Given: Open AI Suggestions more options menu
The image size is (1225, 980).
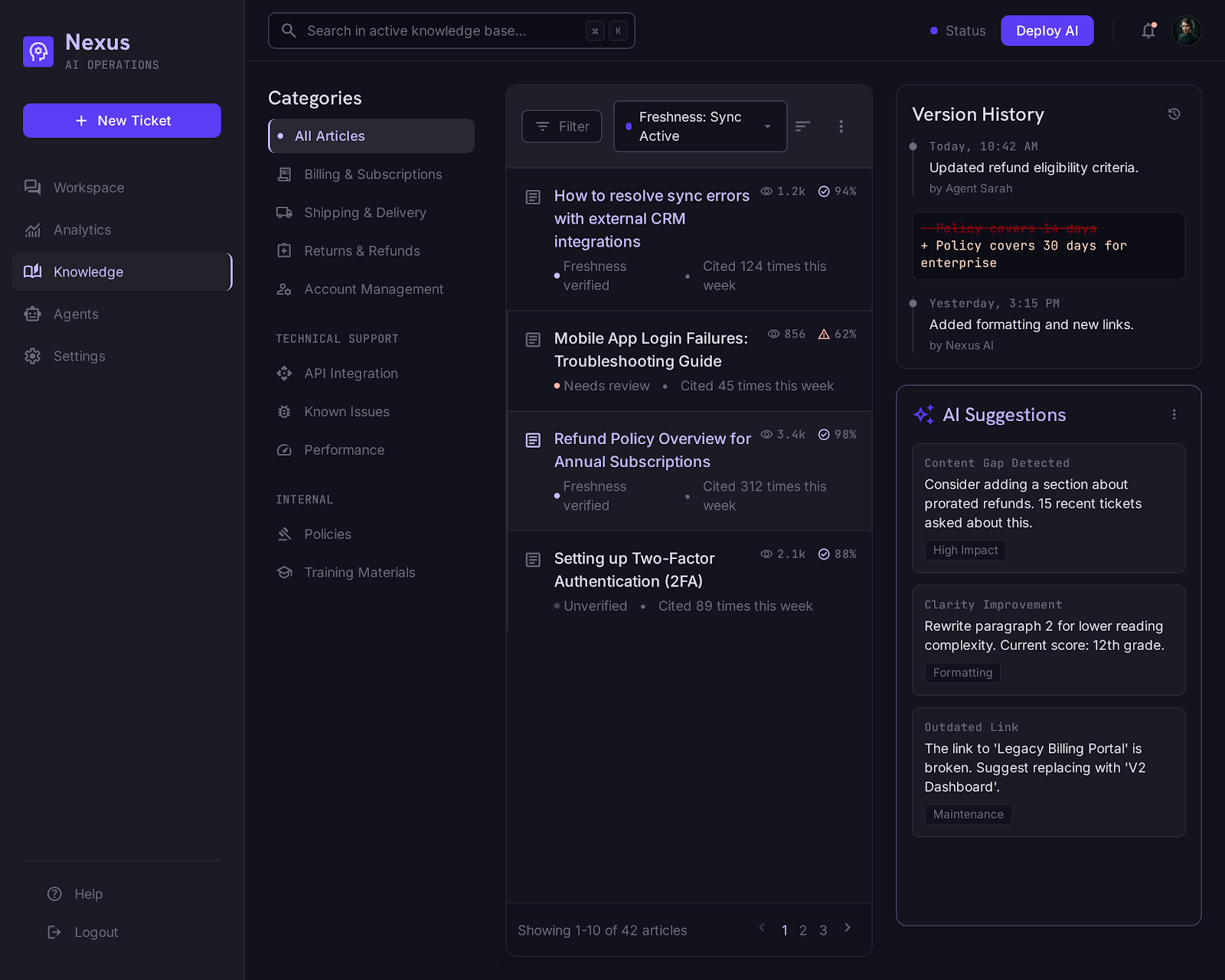Looking at the screenshot, I should pyautogui.click(x=1174, y=414).
